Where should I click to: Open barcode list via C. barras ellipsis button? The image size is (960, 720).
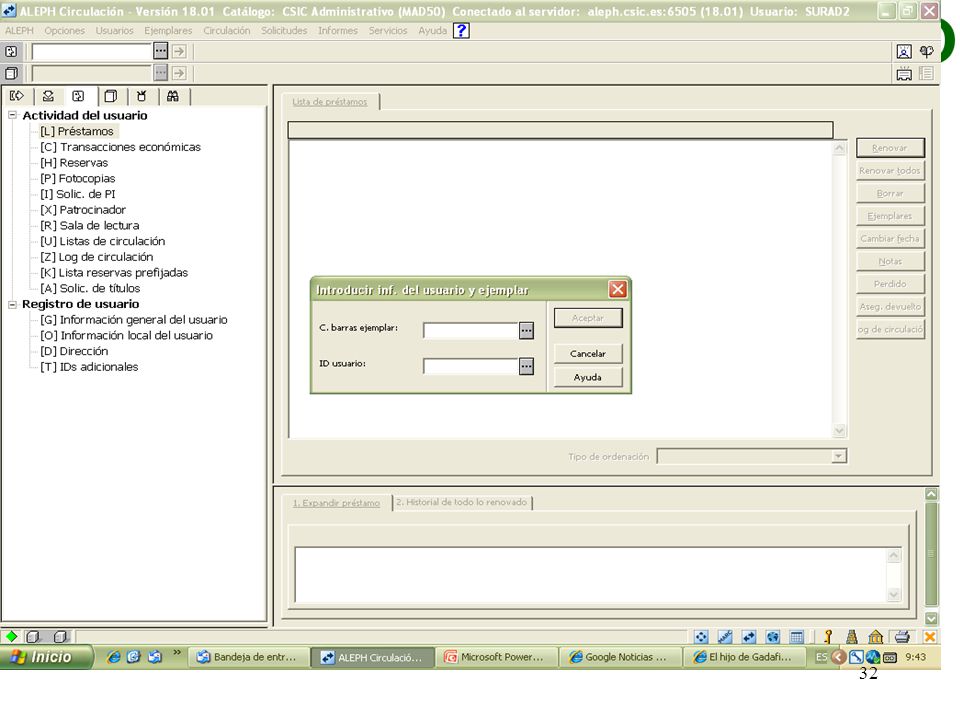(x=526, y=331)
